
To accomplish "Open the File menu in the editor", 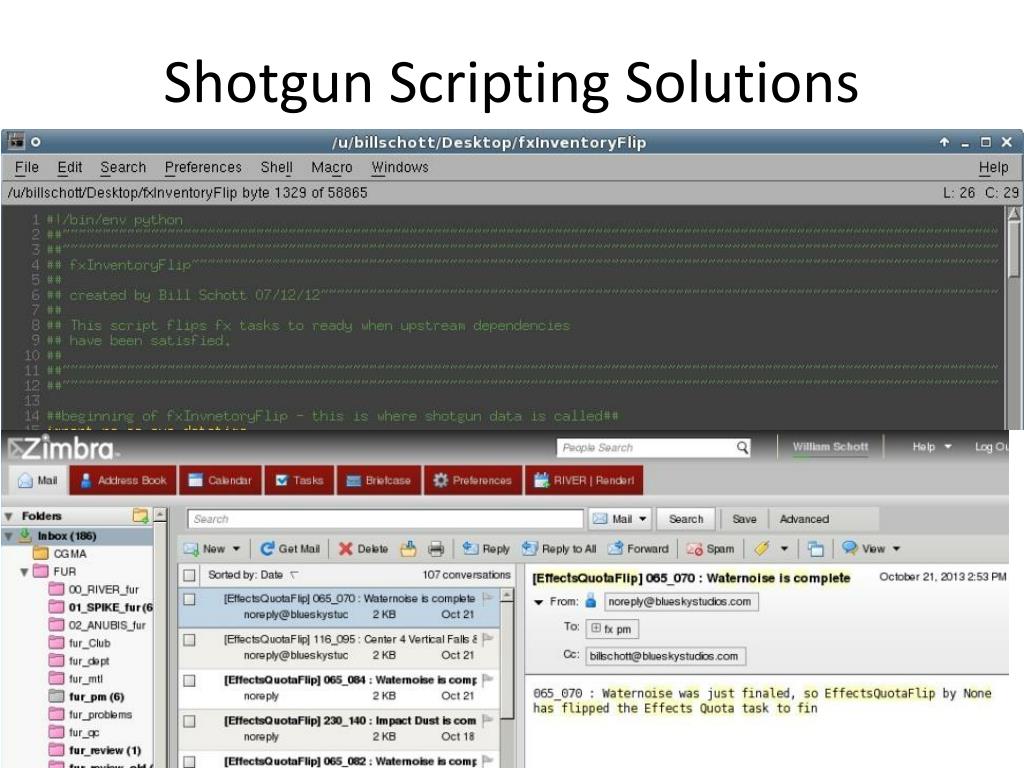I will [x=27, y=167].
